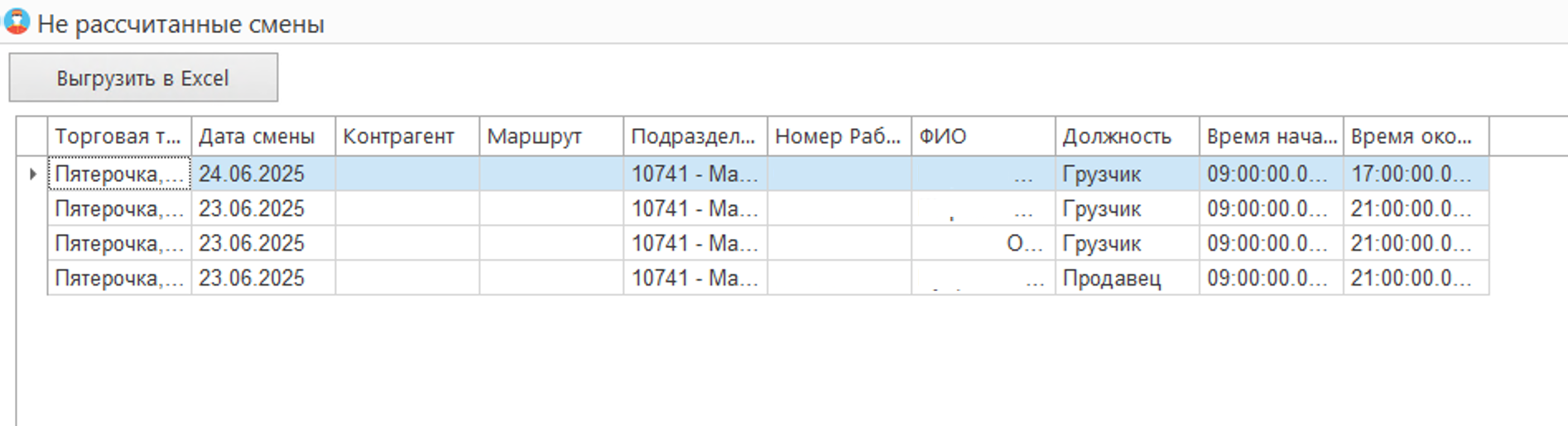Click the top-left corner cell of the grid
The image size is (1568, 426).
[x=32, y=136]
